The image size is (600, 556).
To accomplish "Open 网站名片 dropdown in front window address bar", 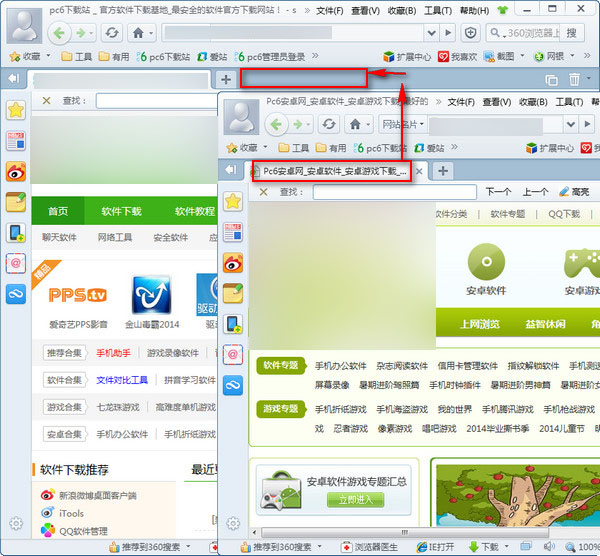I will point(403,124).
